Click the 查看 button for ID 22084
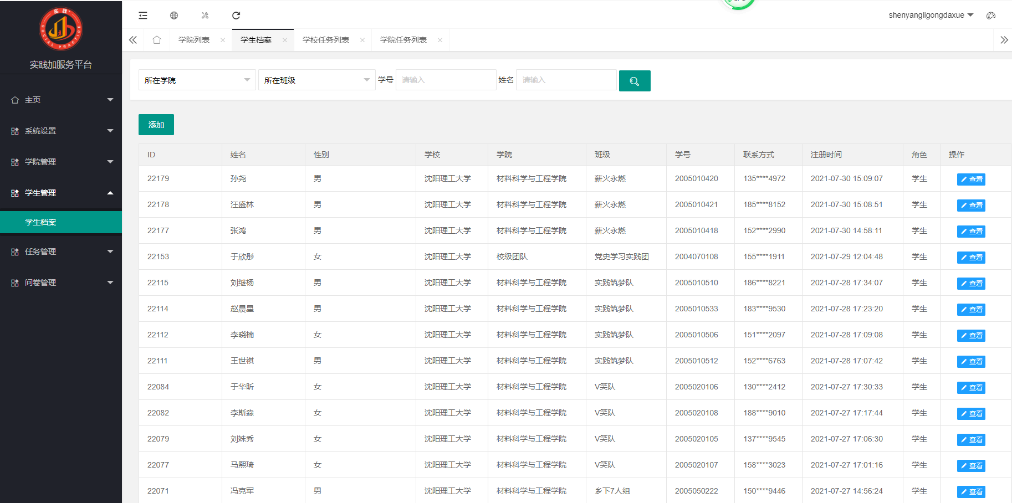The image size is (1012, 503). coord(971,387)
